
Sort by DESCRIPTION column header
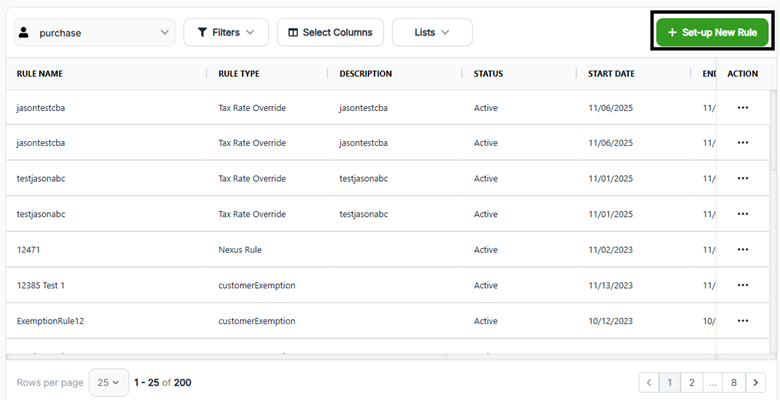[366, 74]
